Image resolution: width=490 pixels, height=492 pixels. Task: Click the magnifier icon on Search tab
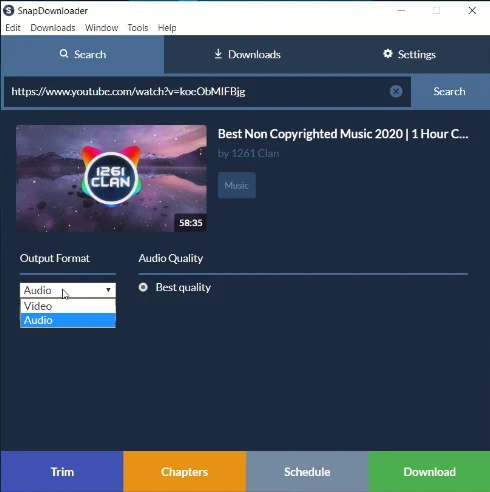pyautogui.click(x=64, y=54)
